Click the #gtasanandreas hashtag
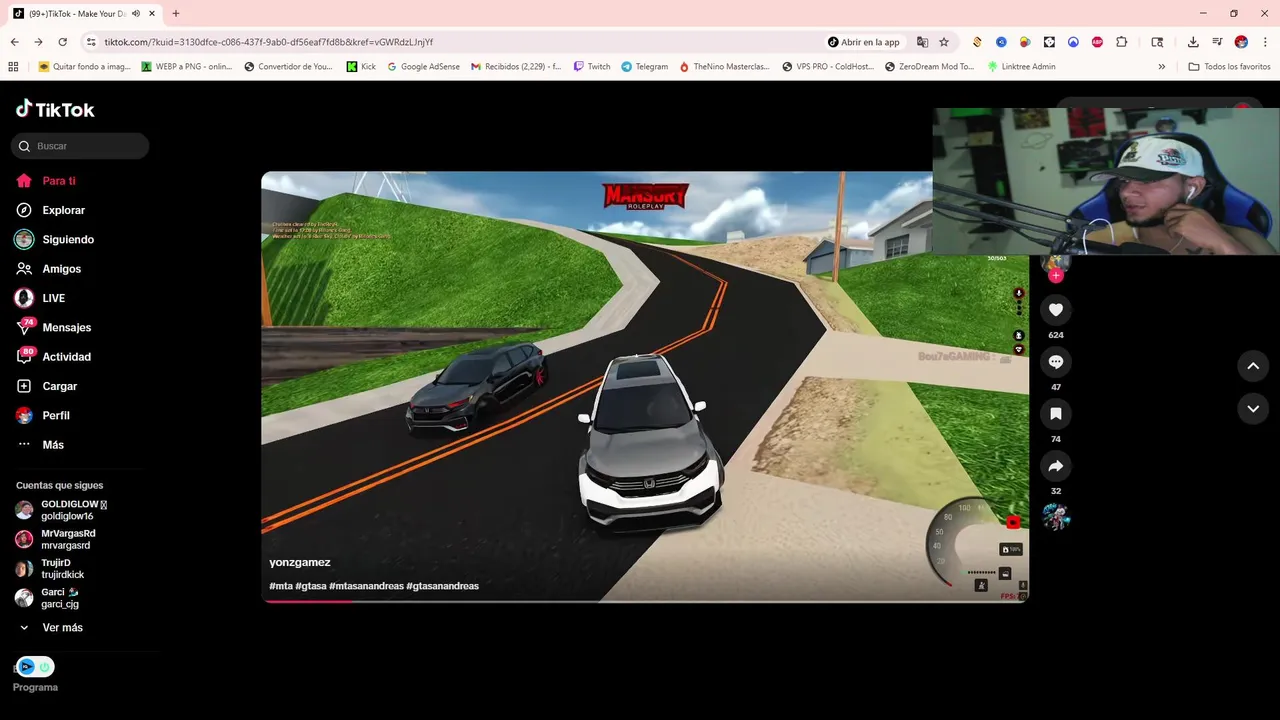The image size is (1280, 720). [443, 586]
